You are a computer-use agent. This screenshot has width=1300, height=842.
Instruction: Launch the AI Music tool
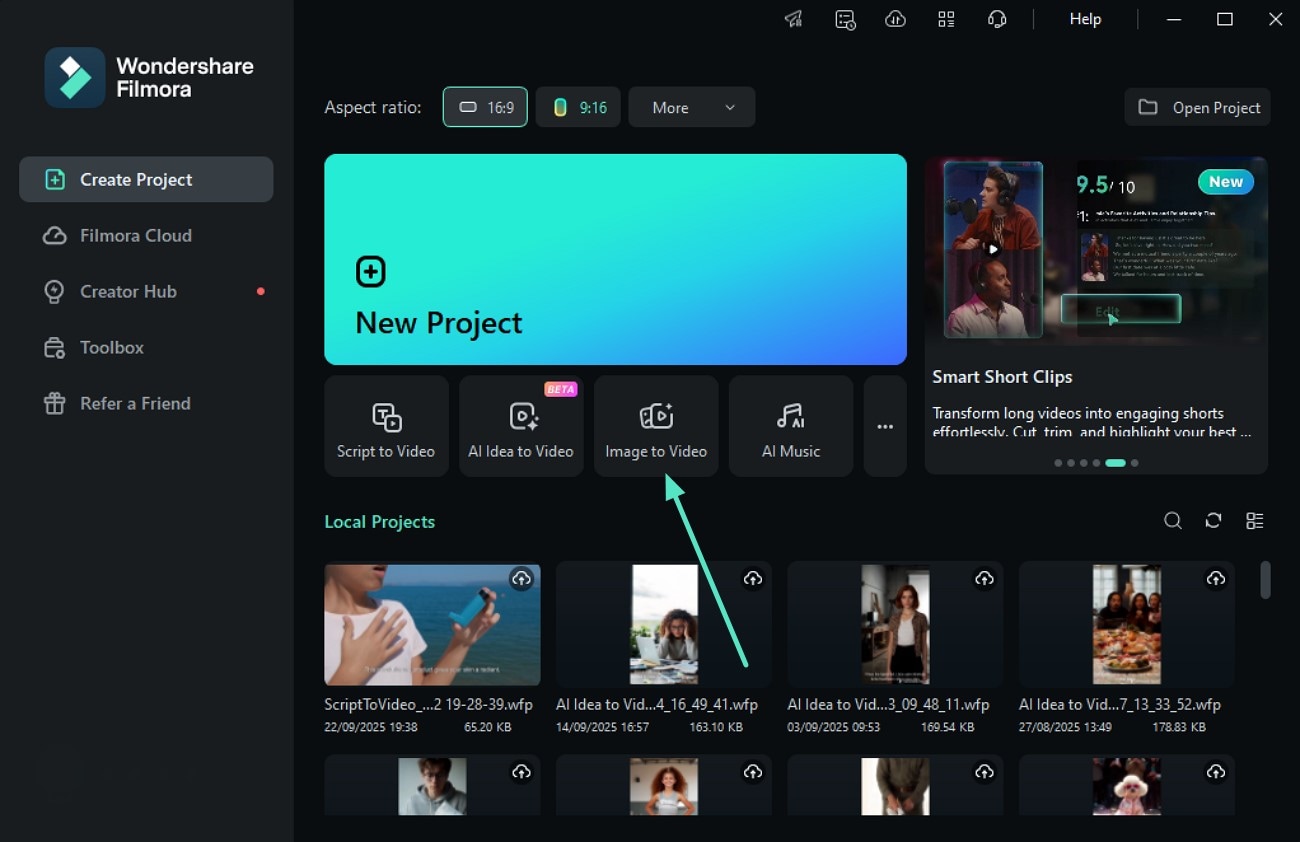791,426
